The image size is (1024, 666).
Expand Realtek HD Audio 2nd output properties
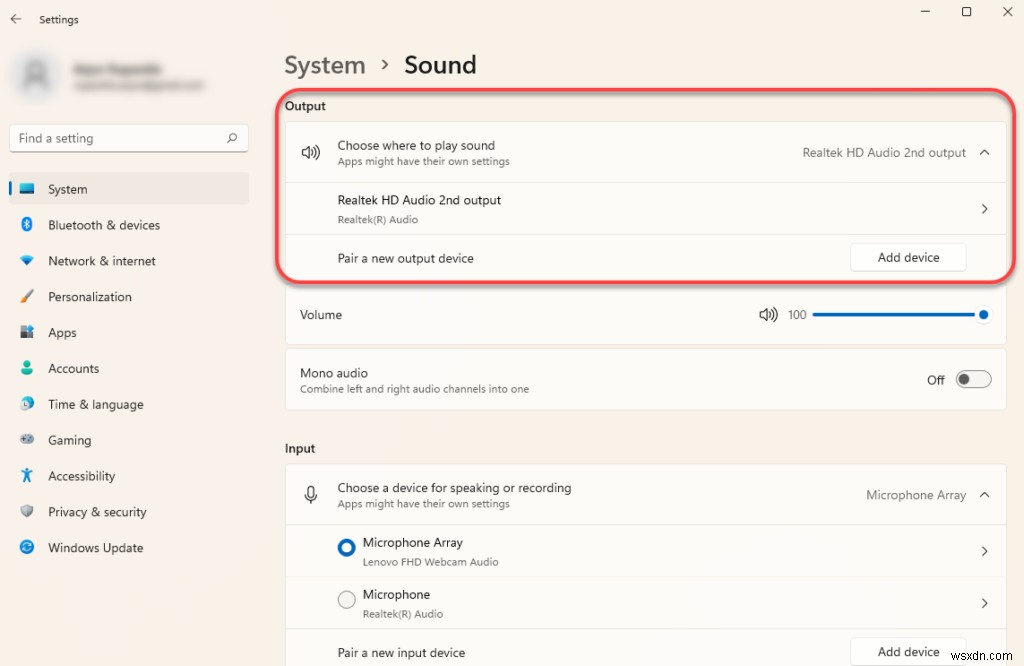pos(984,208)
